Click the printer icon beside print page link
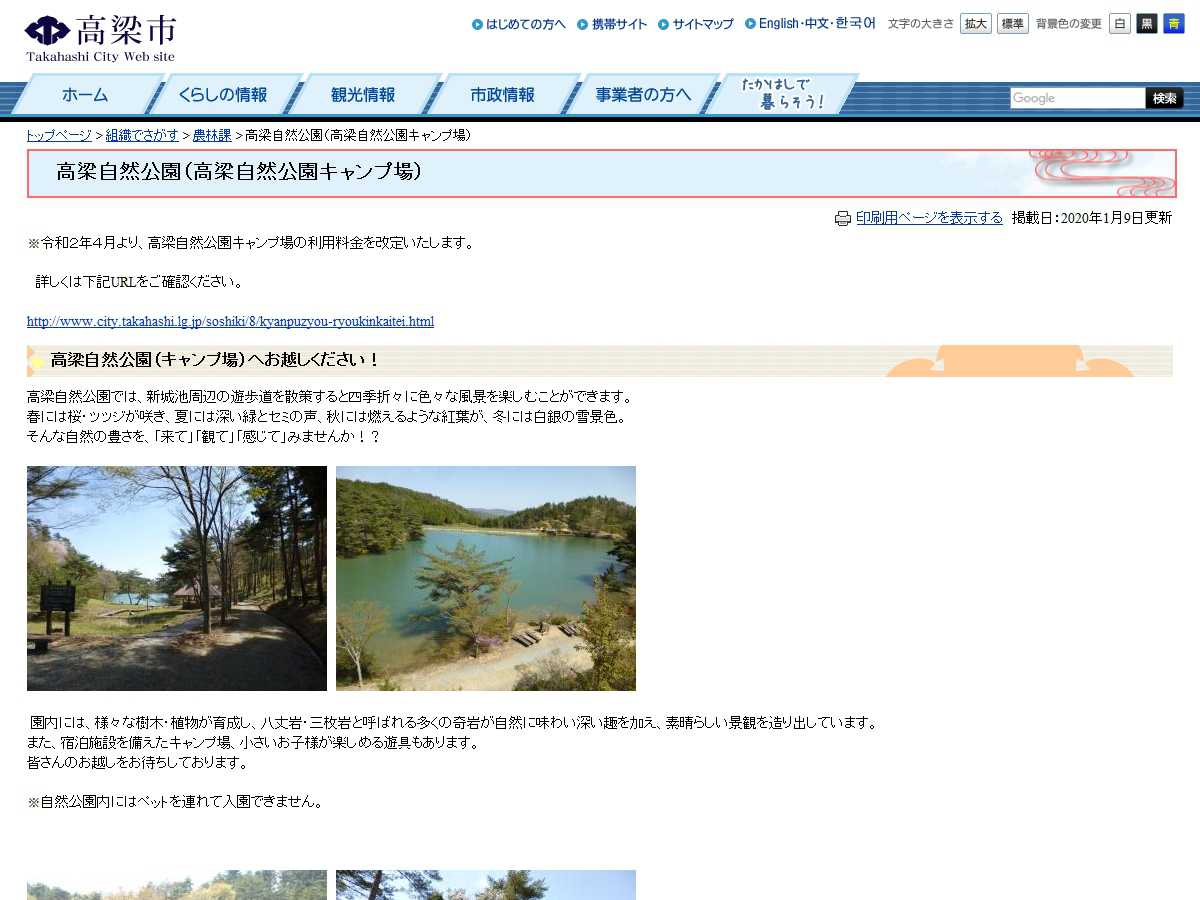The image size is (1200, 900). [x=843, y=218]
